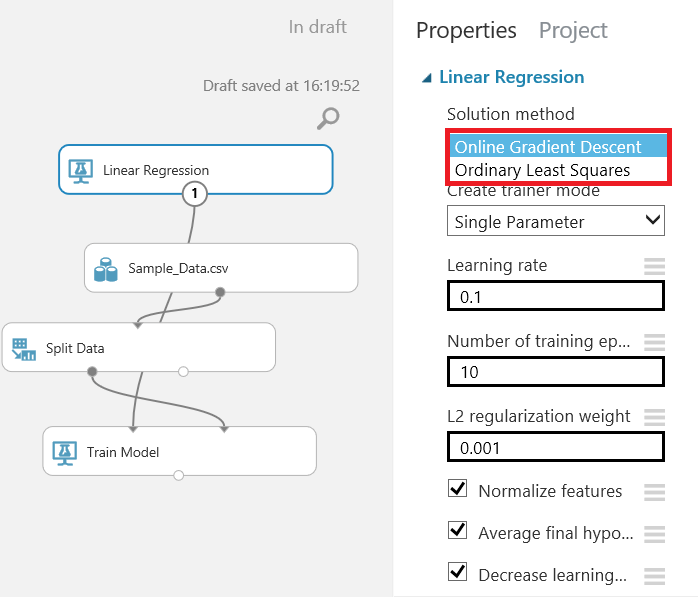Click the Linear Regression output port
Screen dimensions: 698x597
click(x=195, y=194)
